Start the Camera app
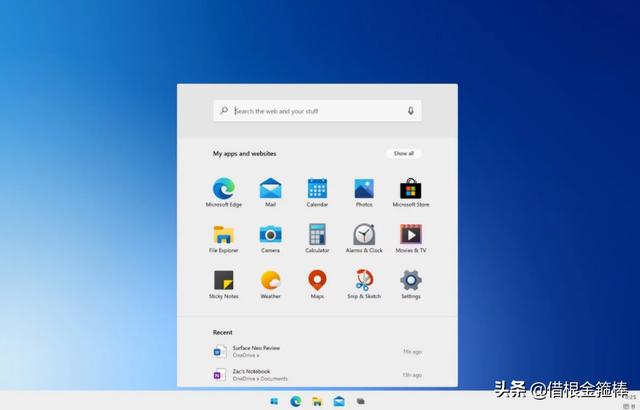Image resolution: width=640 pixels, height=410 pixels. point(270,234)
